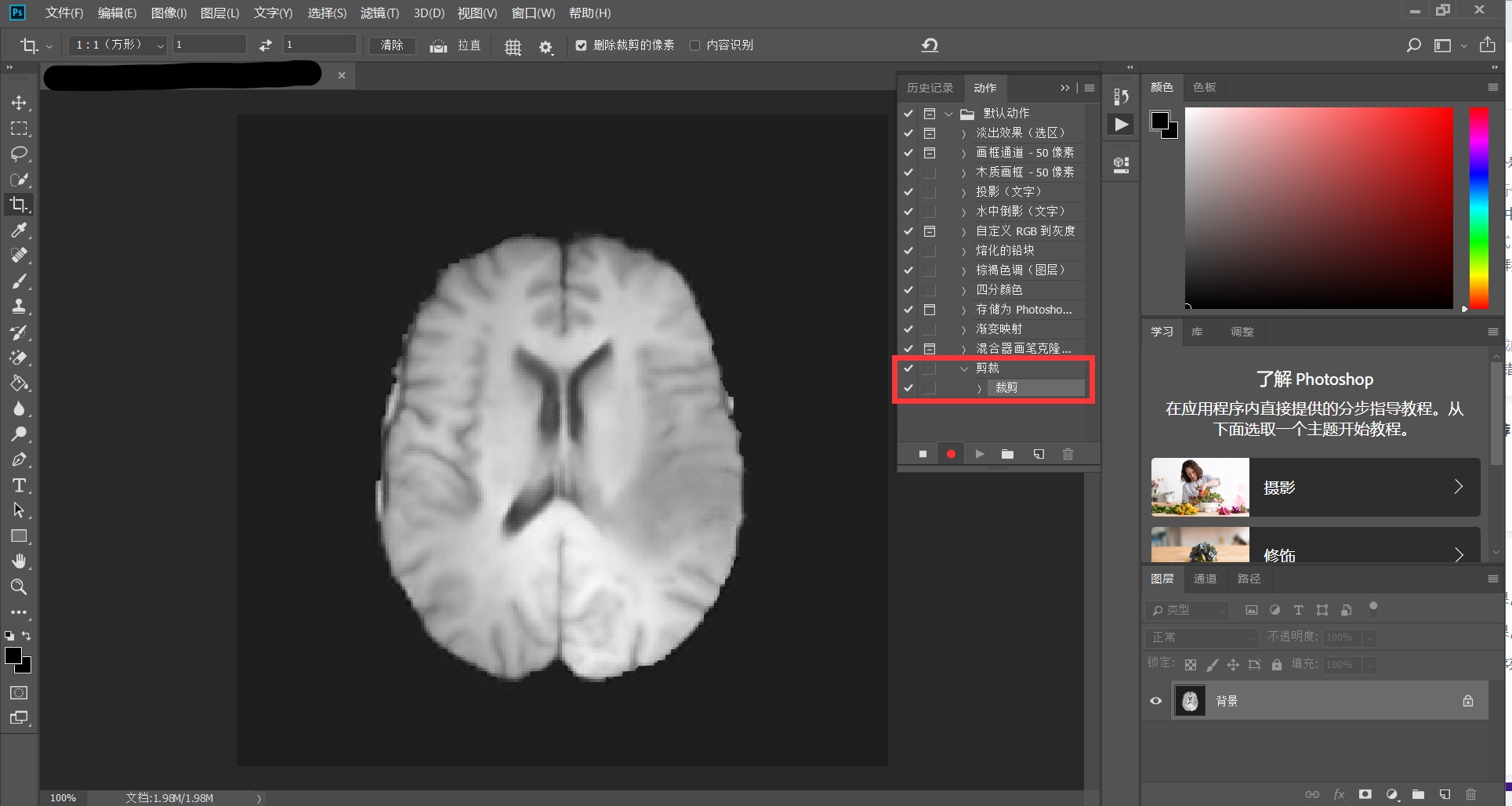Image resolution: width=1512 pixels, height=806 pixels.
Task: Toggle checkmark for 四分颜色 action
Action: [x=908, y=290]
